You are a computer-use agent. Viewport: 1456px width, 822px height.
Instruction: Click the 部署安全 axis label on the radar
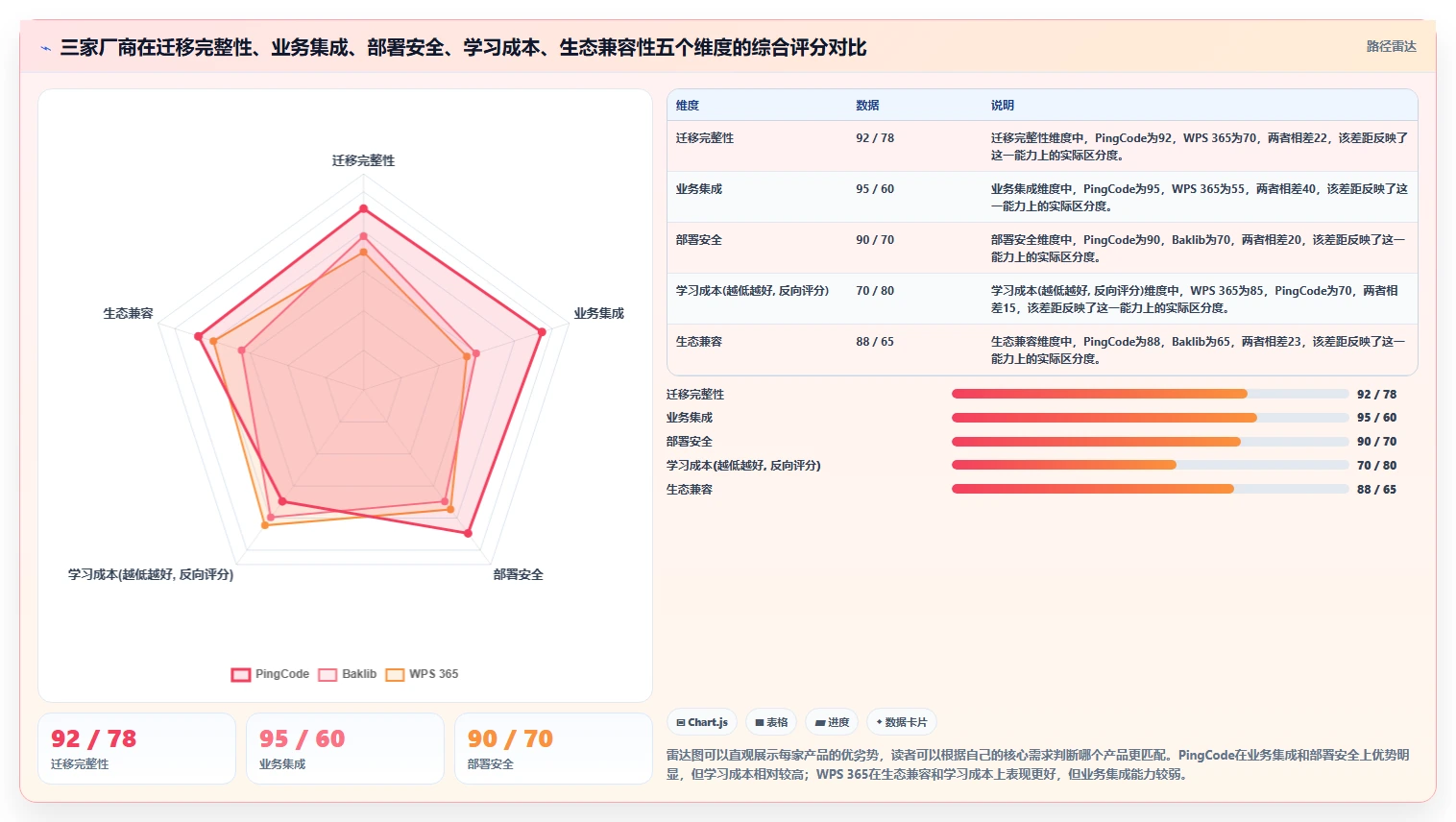coord(519,574)
